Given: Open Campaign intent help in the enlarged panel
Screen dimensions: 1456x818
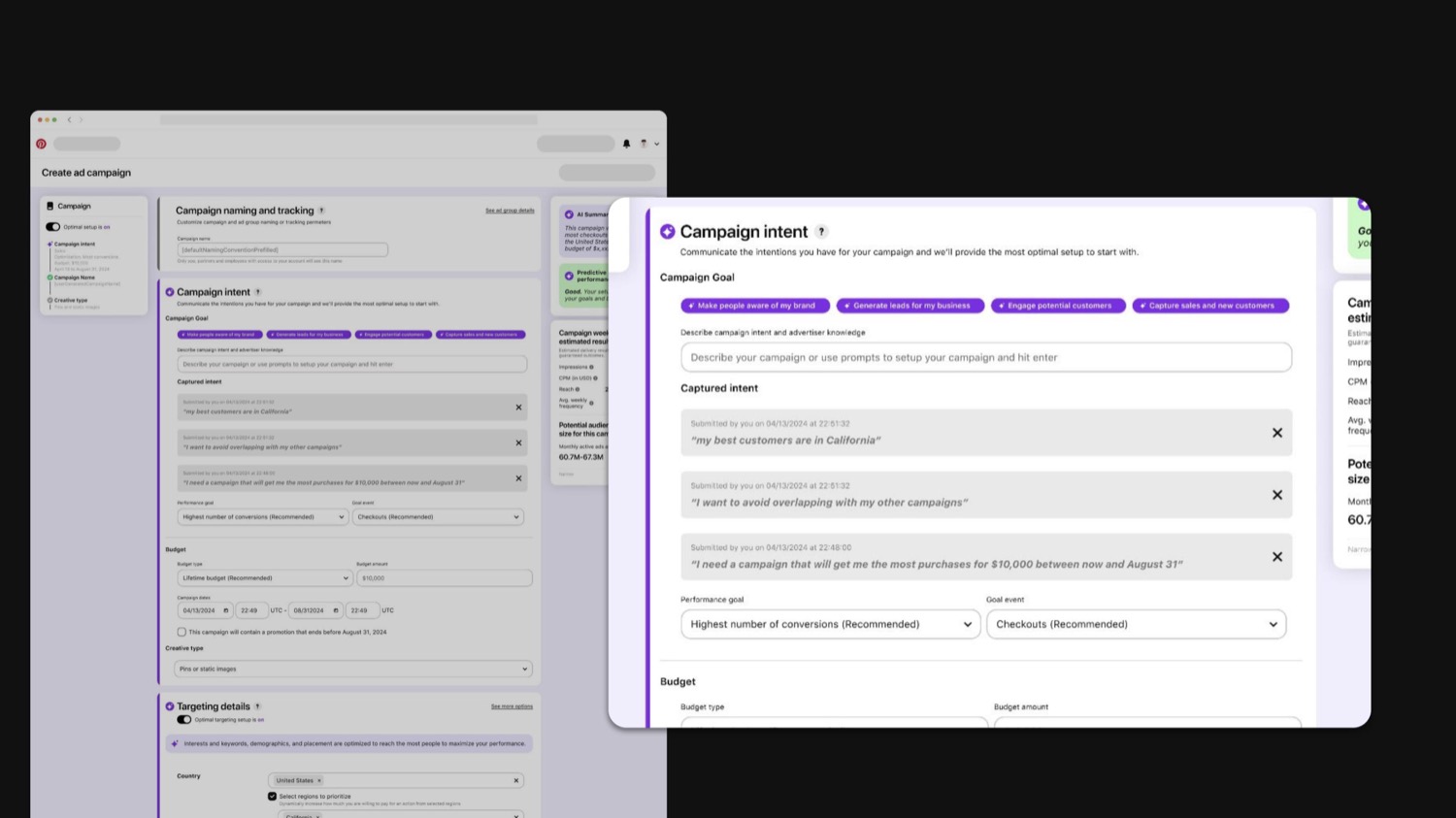Looking at the screenshot, I should tap(821, 232).
